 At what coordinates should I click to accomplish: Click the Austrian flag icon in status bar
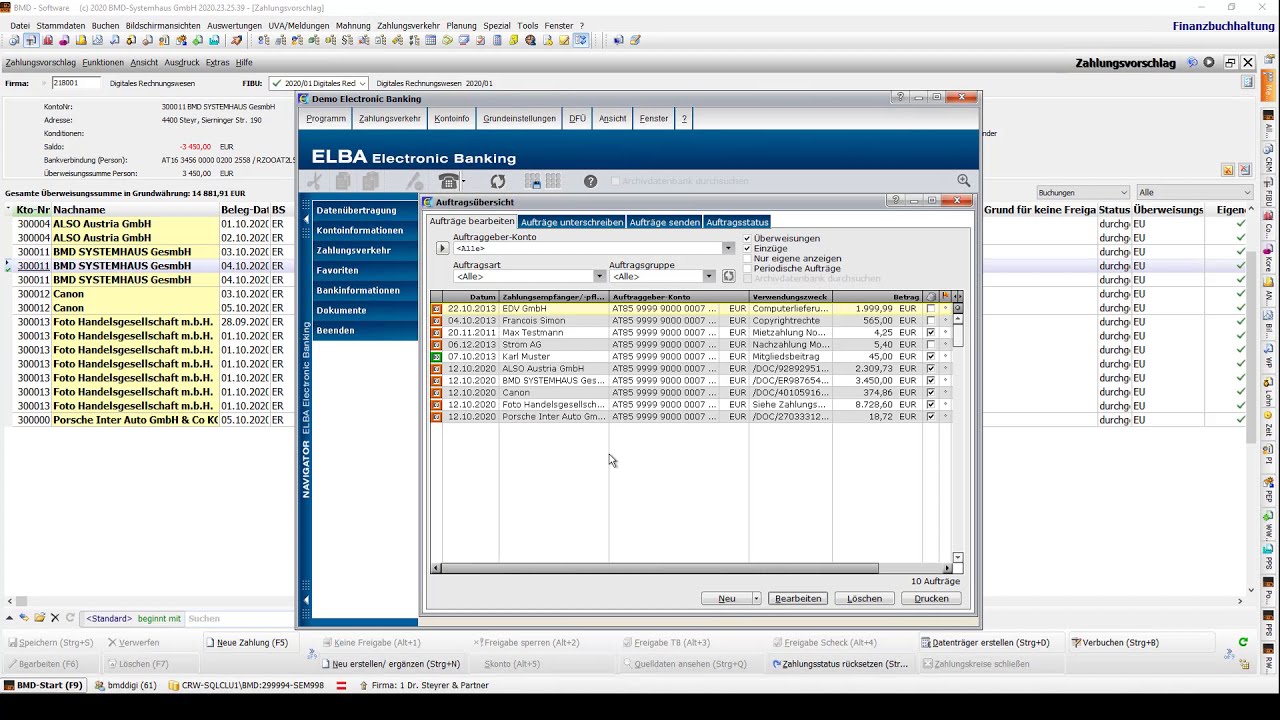click(x=341, y=686)
